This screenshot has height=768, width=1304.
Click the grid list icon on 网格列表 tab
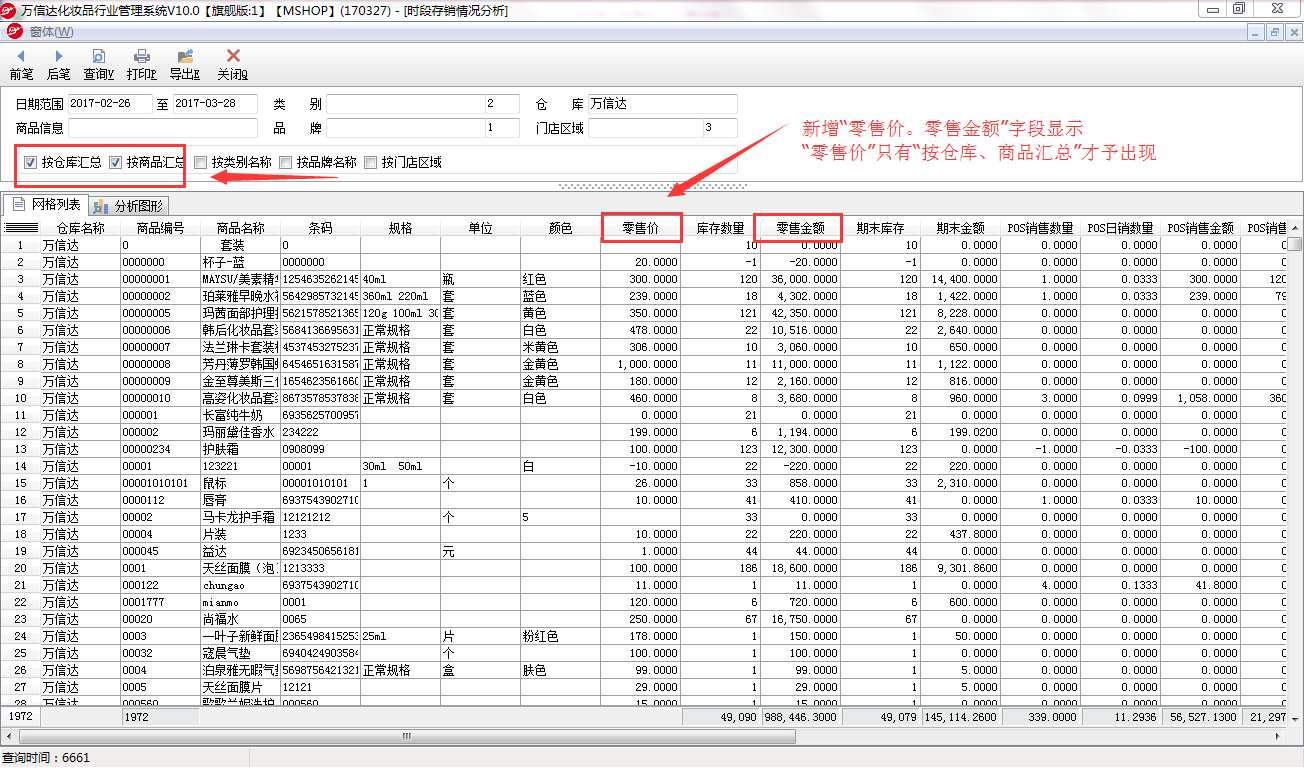[21, 205]
